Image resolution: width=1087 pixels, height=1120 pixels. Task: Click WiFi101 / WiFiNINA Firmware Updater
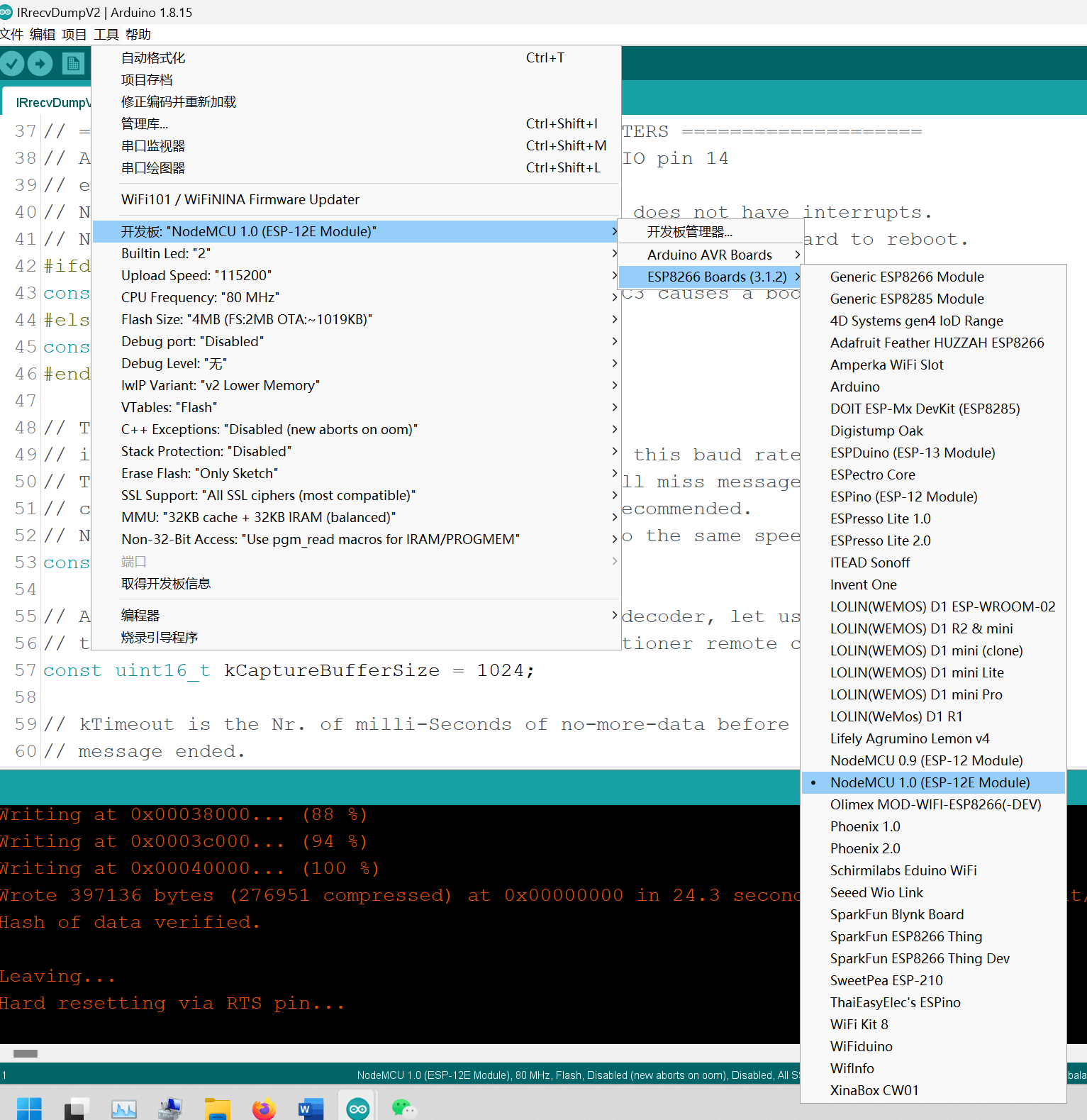click(x=357, y=199)
